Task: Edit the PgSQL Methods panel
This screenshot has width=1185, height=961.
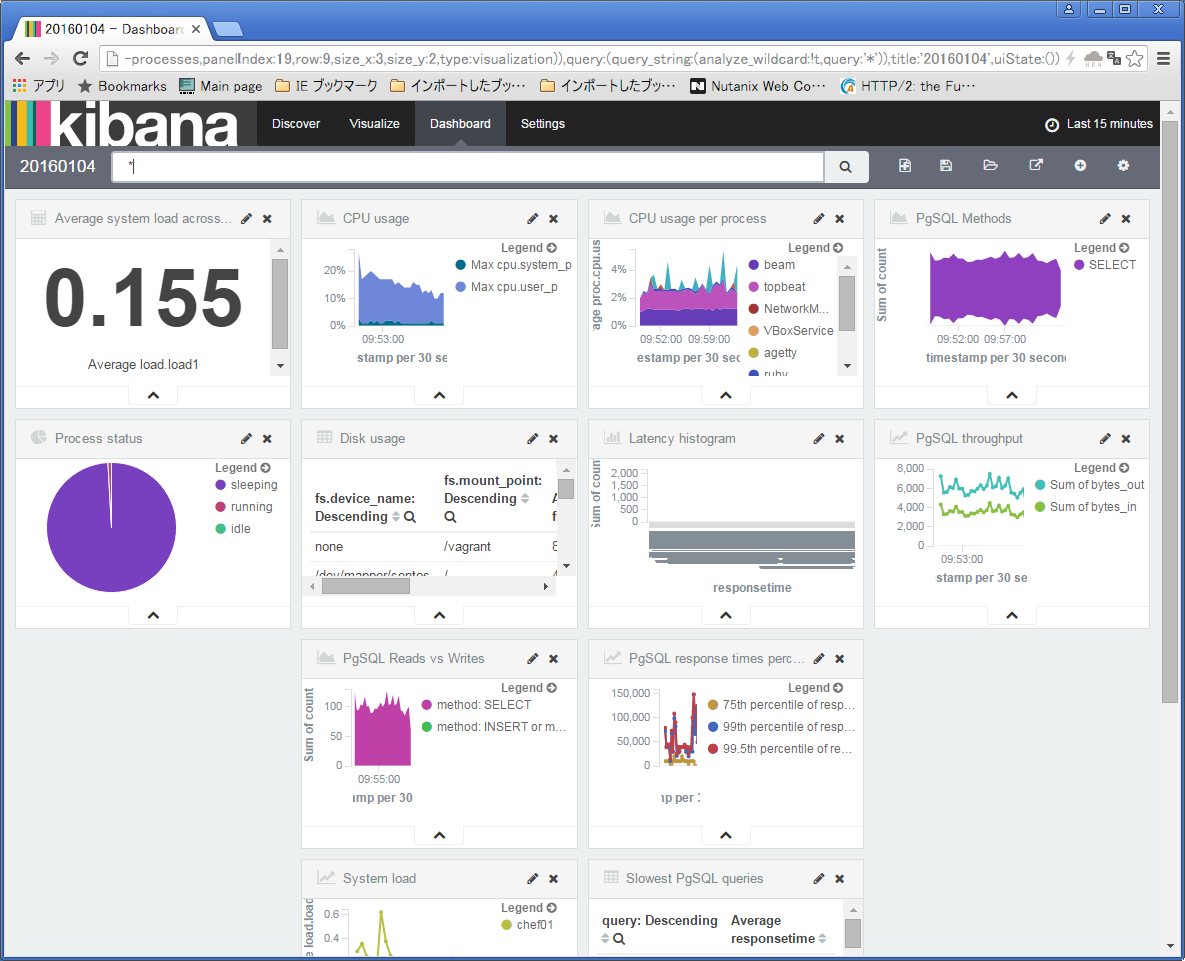Action: [1105, 218]
